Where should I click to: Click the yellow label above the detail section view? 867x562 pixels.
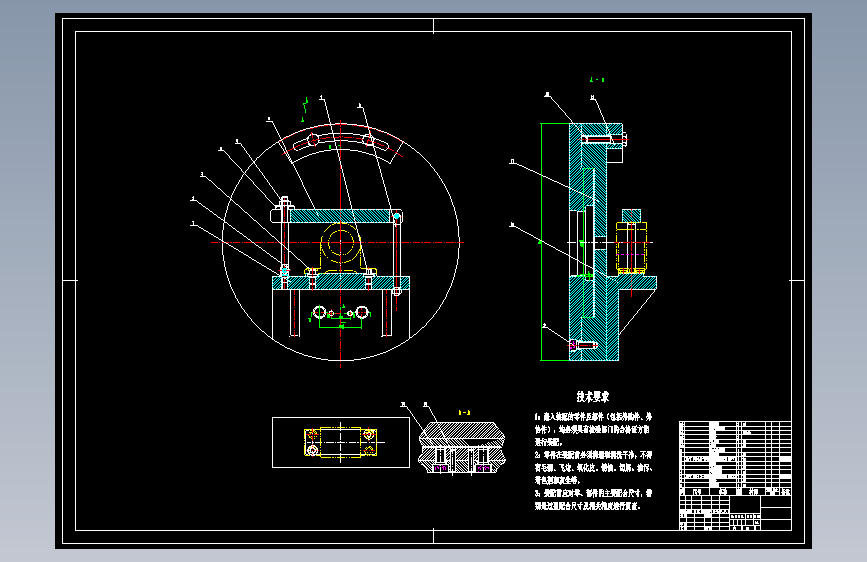(x=464, y=412)
